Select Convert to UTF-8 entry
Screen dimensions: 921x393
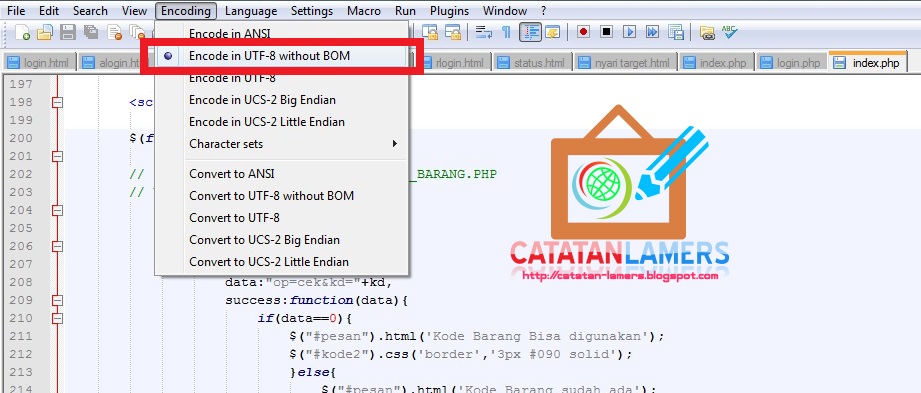coord(281,218)
